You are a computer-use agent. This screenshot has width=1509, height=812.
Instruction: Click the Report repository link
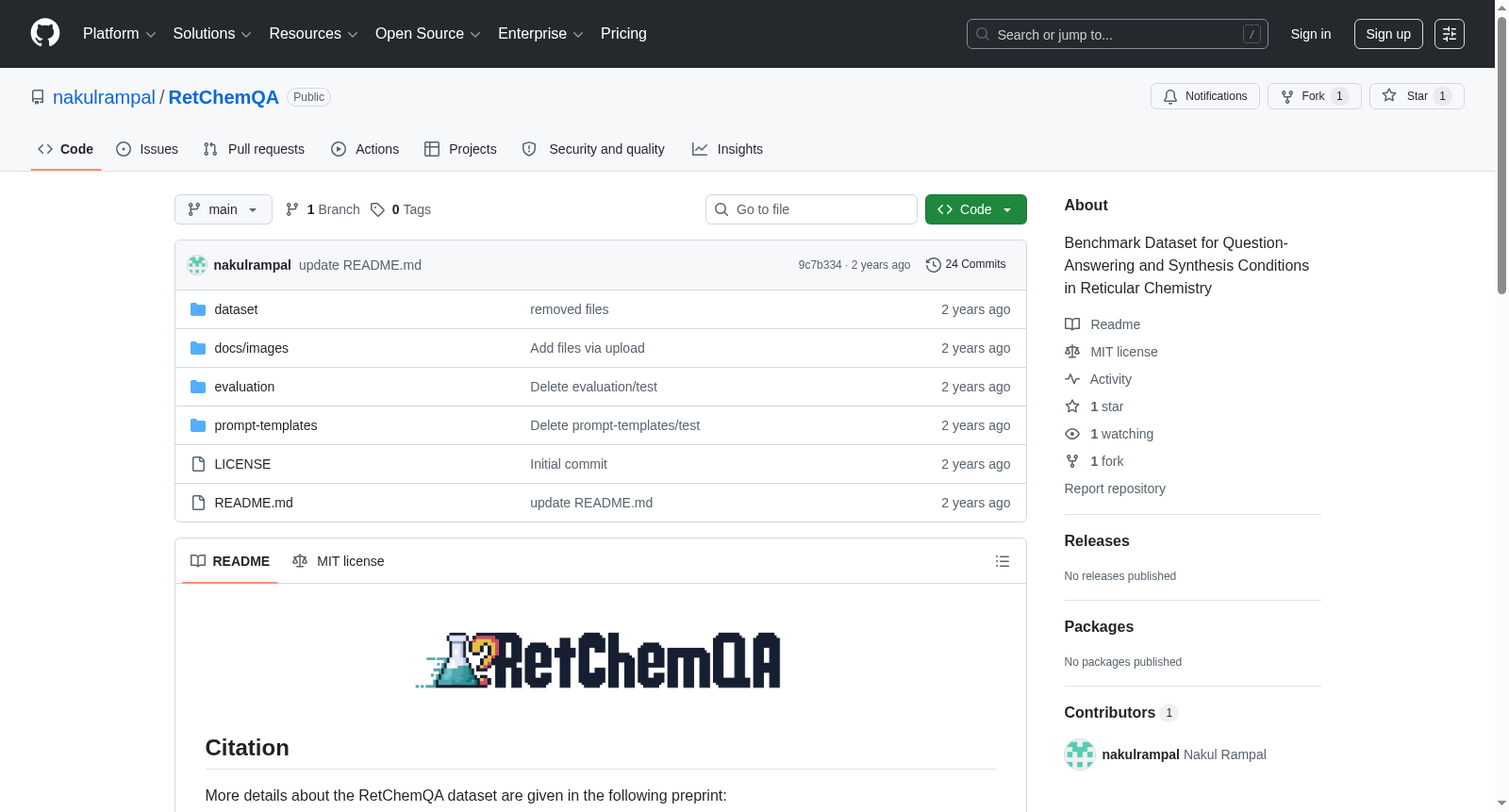(1115, 489)
